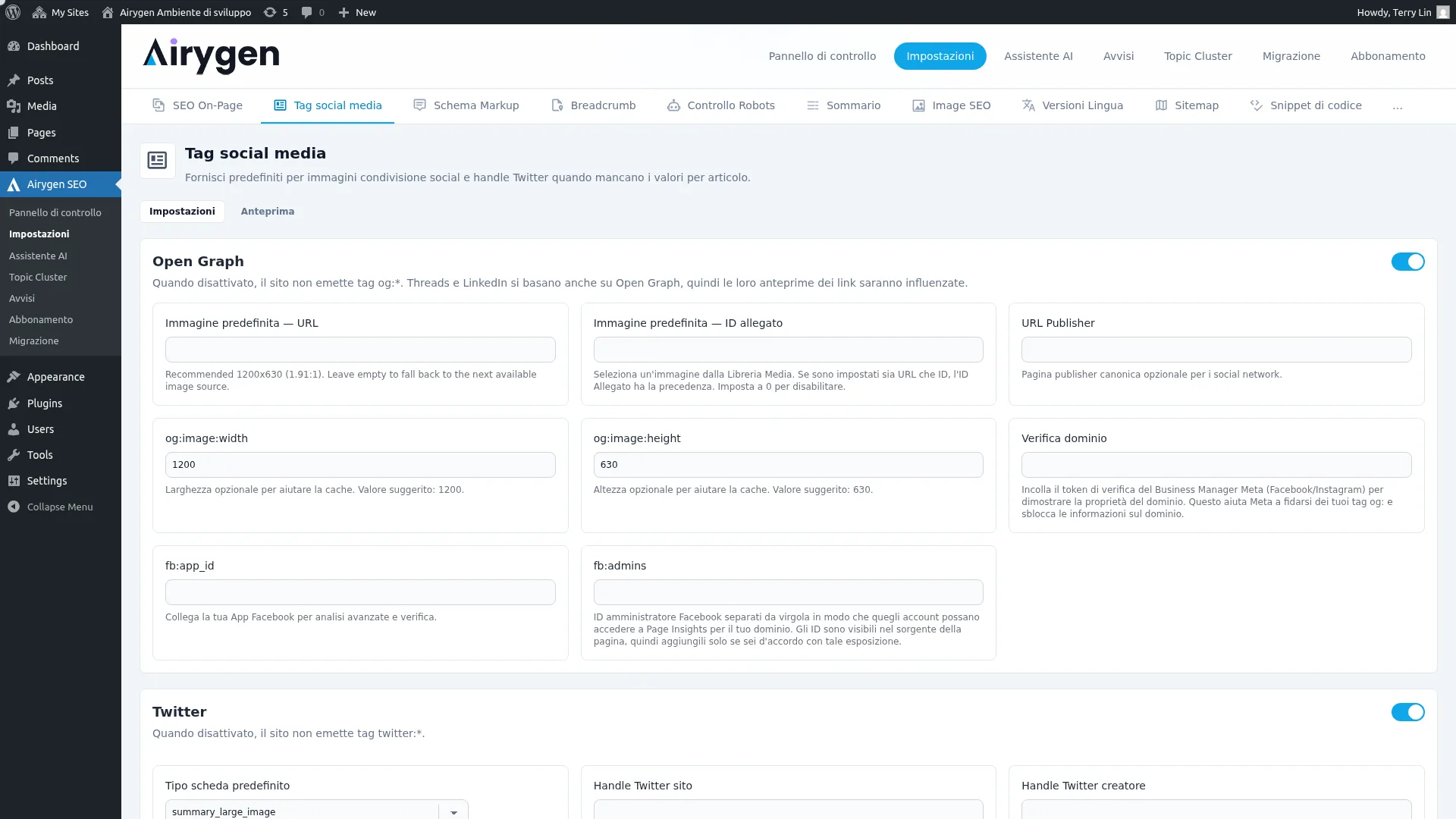
Task: Focus URL Publisher input field
Action: point(1216,350)
